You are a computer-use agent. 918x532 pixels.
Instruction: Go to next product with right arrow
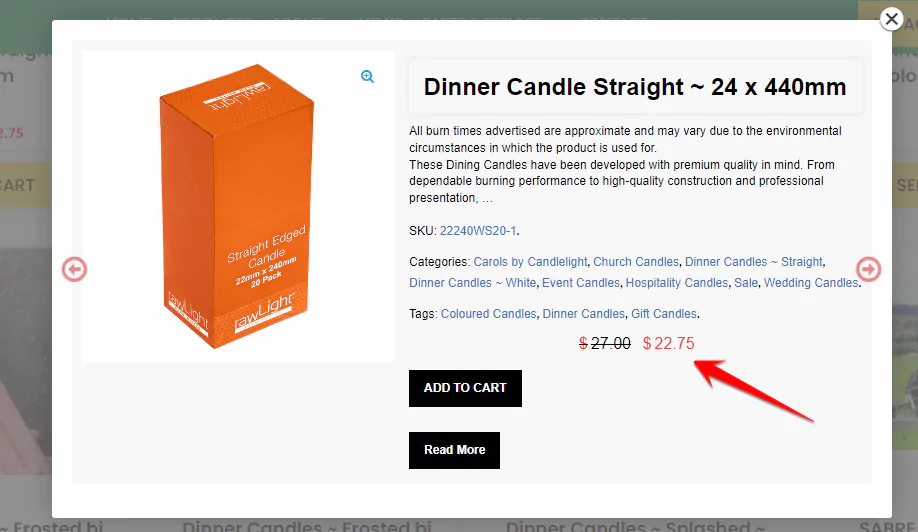point(869,269)
